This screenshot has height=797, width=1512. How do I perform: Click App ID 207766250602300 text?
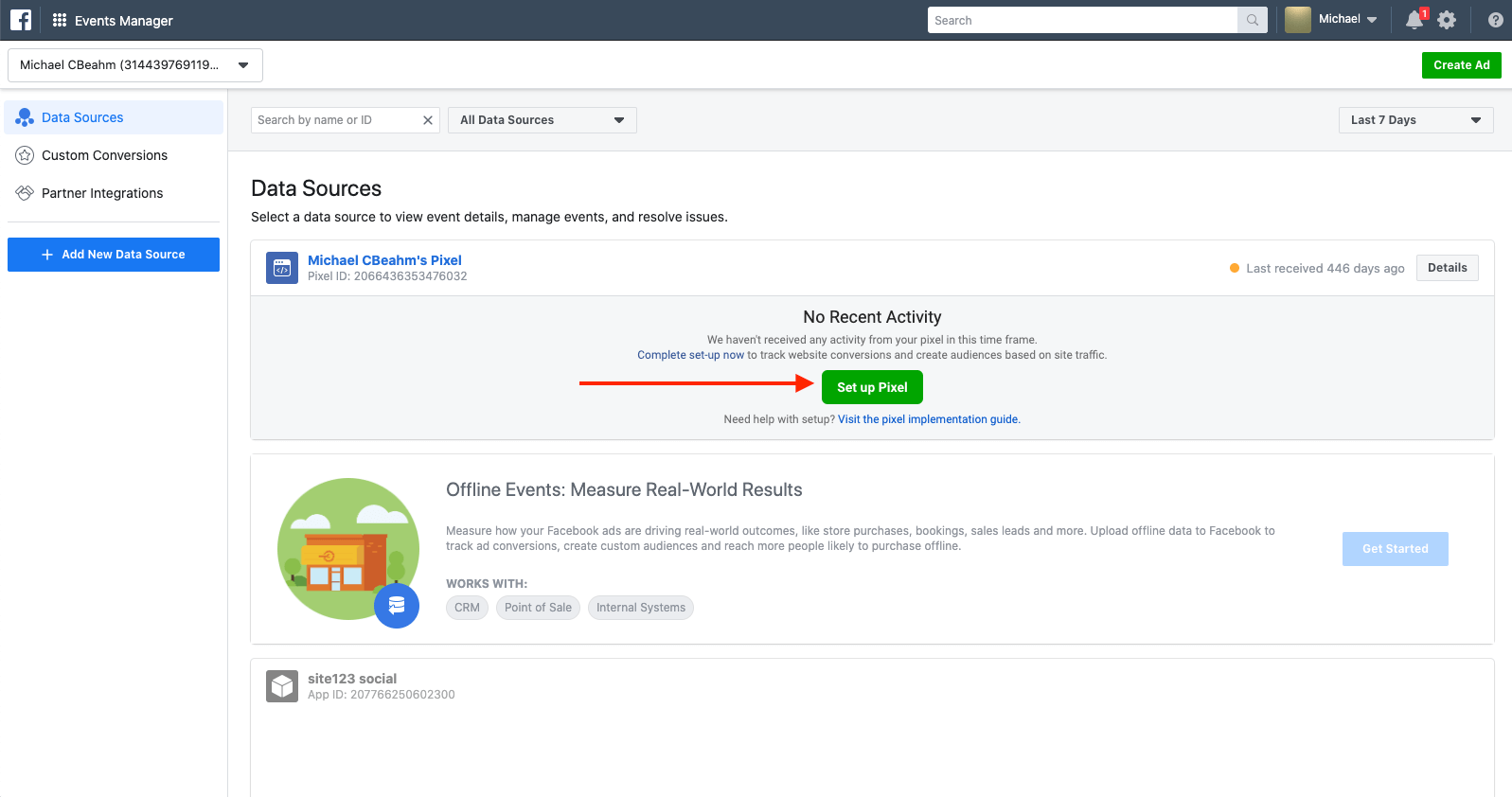point(382,695)
